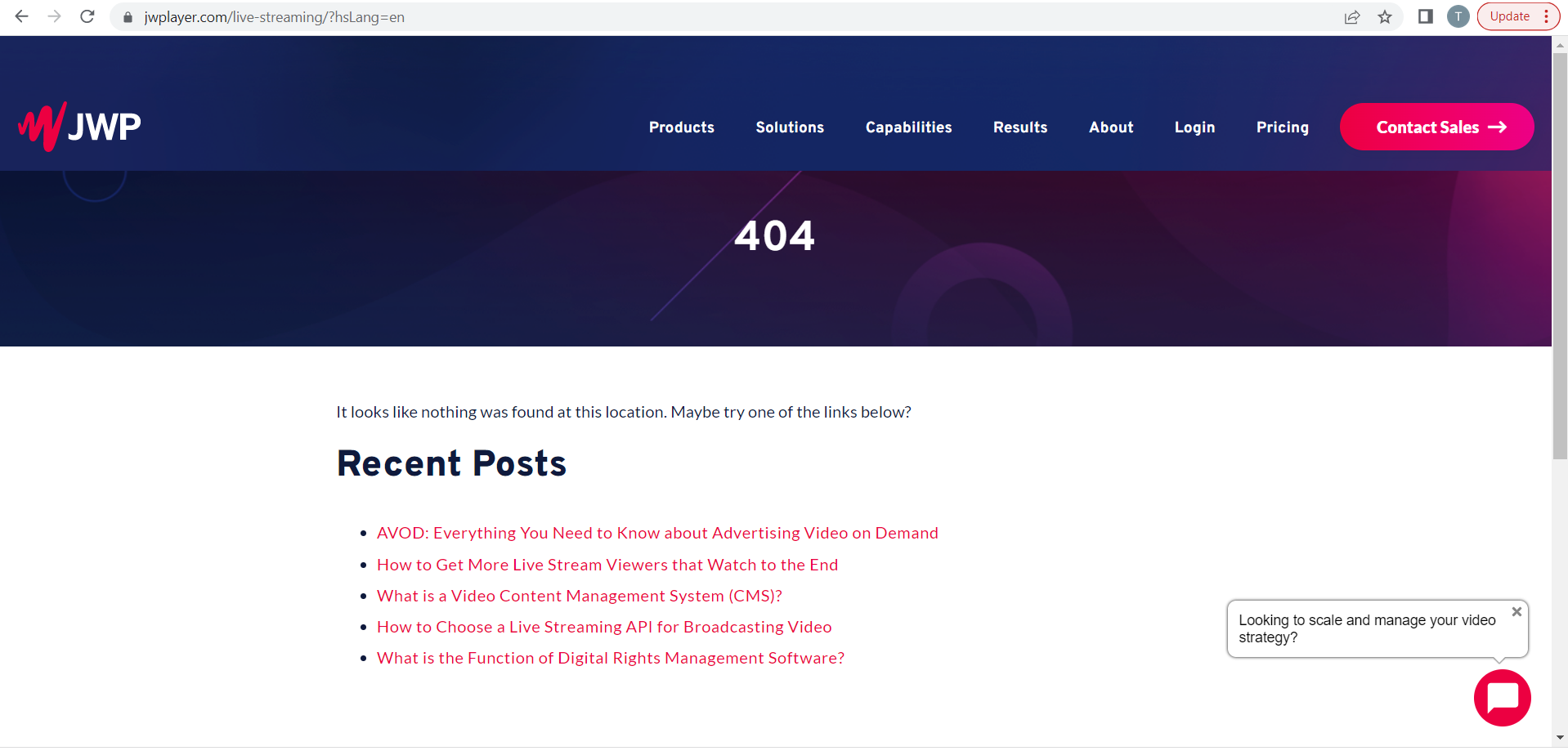
Task: Open the Digital Rights Management Software post
Action: (611, 658)
